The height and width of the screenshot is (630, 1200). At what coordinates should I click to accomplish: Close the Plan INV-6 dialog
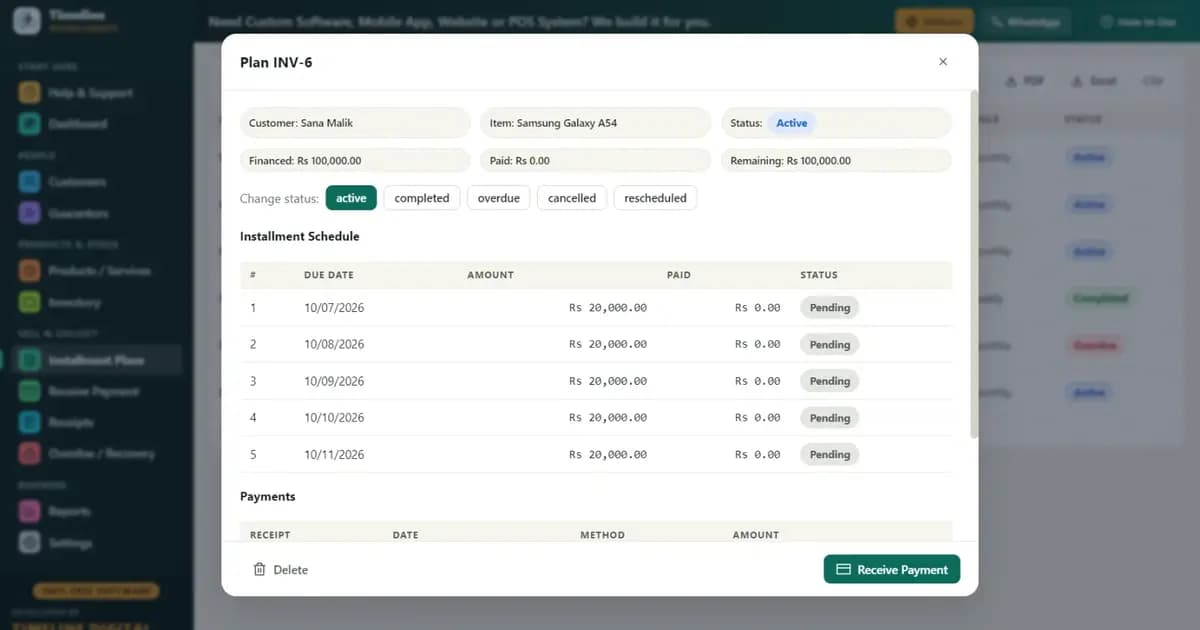tap(942, 62)
